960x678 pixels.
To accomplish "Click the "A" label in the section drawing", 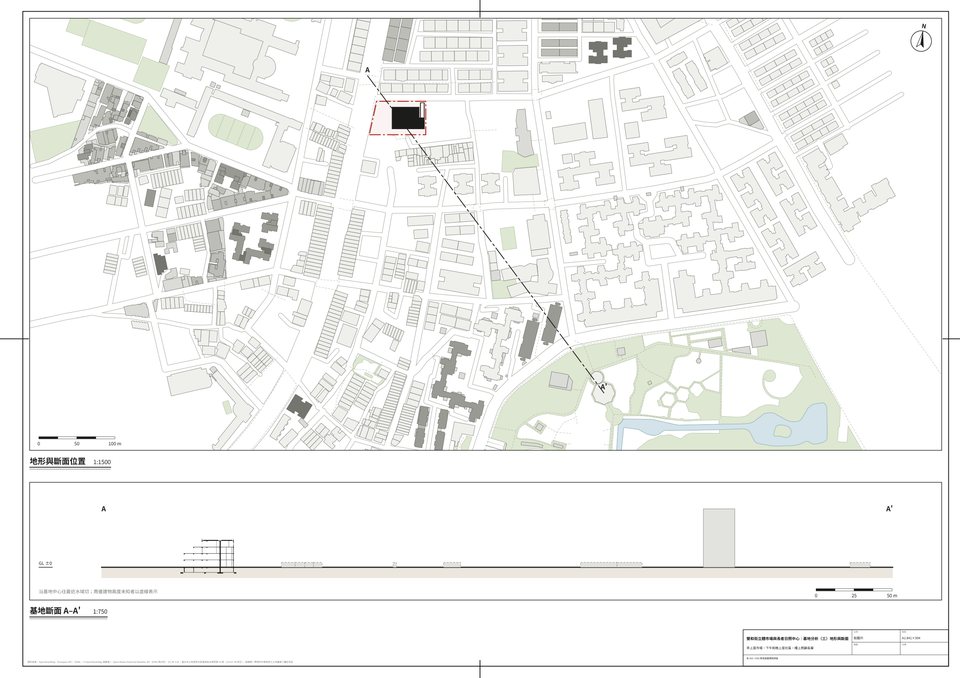I will click(x=103, y=509).
